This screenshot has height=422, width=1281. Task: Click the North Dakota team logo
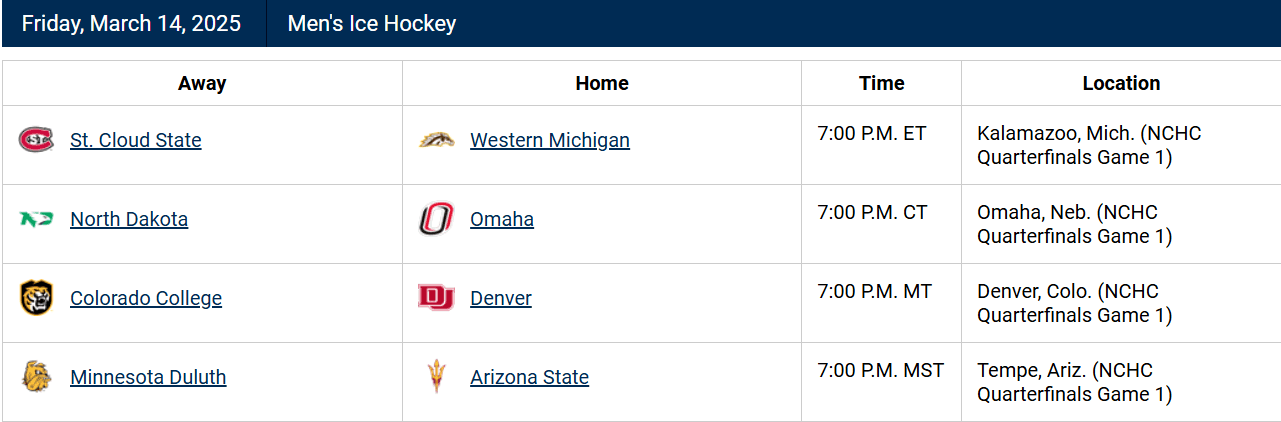(x=36, y=219)
